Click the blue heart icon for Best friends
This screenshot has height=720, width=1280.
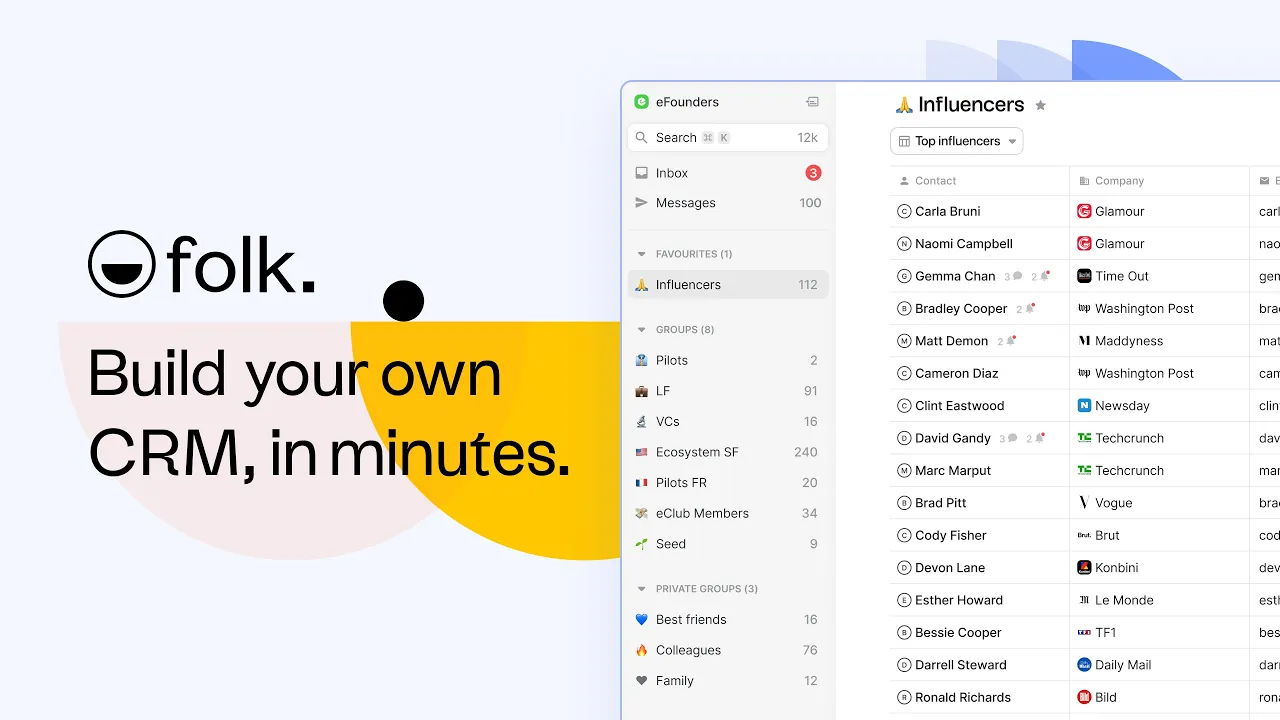point(642,620)
